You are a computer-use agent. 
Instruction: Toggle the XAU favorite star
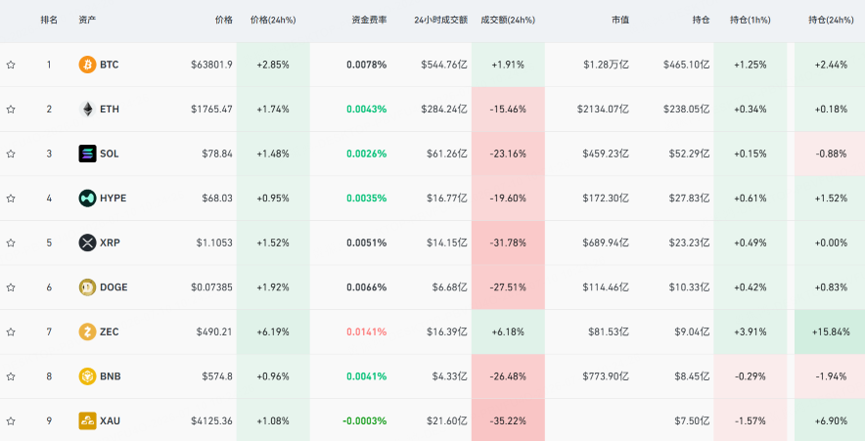[10, 421]
